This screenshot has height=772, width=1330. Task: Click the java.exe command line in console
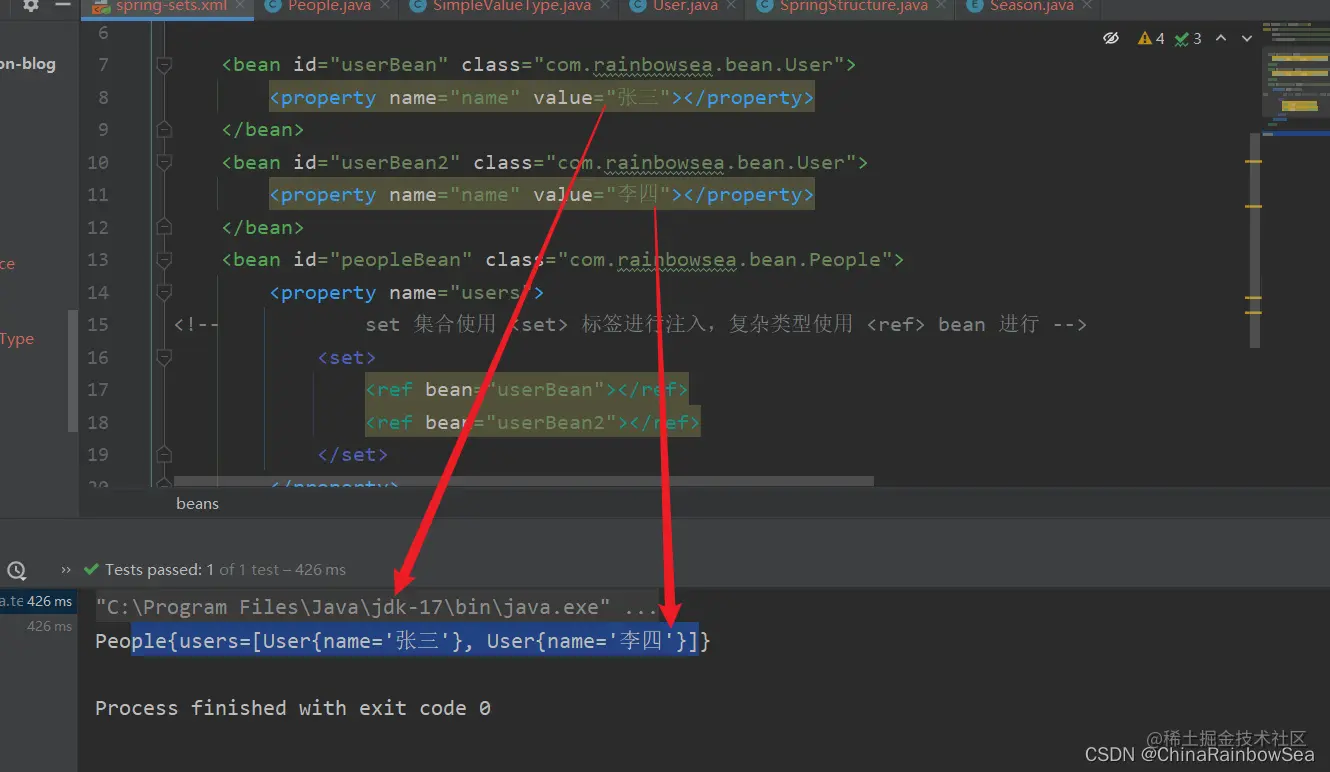pyautogui.click(x=377, y=607)
